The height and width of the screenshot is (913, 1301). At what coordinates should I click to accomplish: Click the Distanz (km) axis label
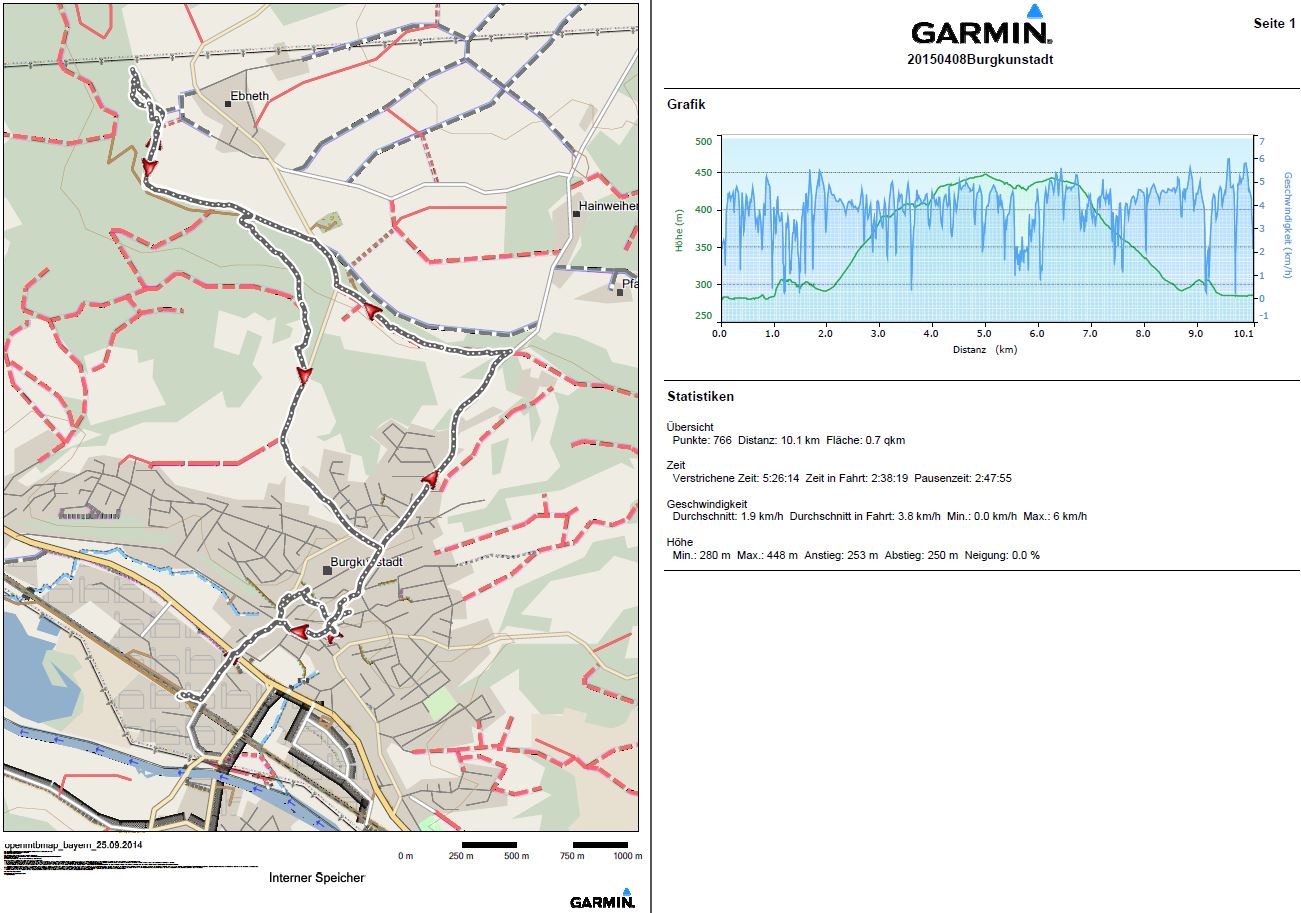pyautogui.click(x=985, y=350)
